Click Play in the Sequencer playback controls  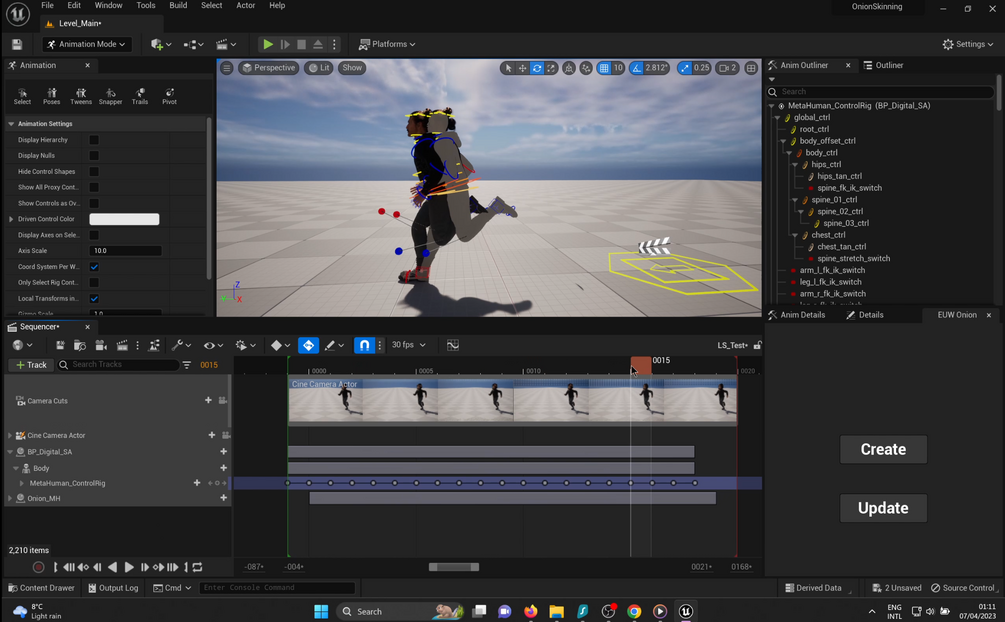[x=128, y=566]
